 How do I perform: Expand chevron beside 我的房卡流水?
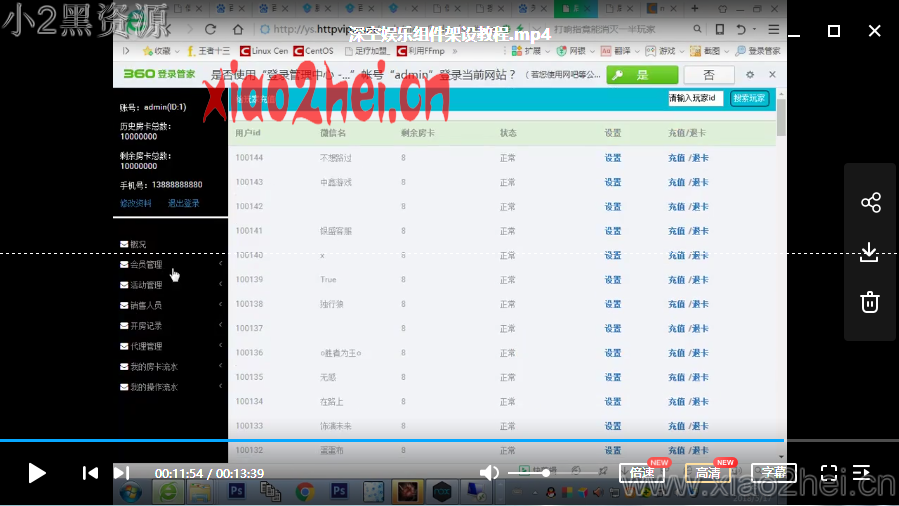[x=220, y=366]
